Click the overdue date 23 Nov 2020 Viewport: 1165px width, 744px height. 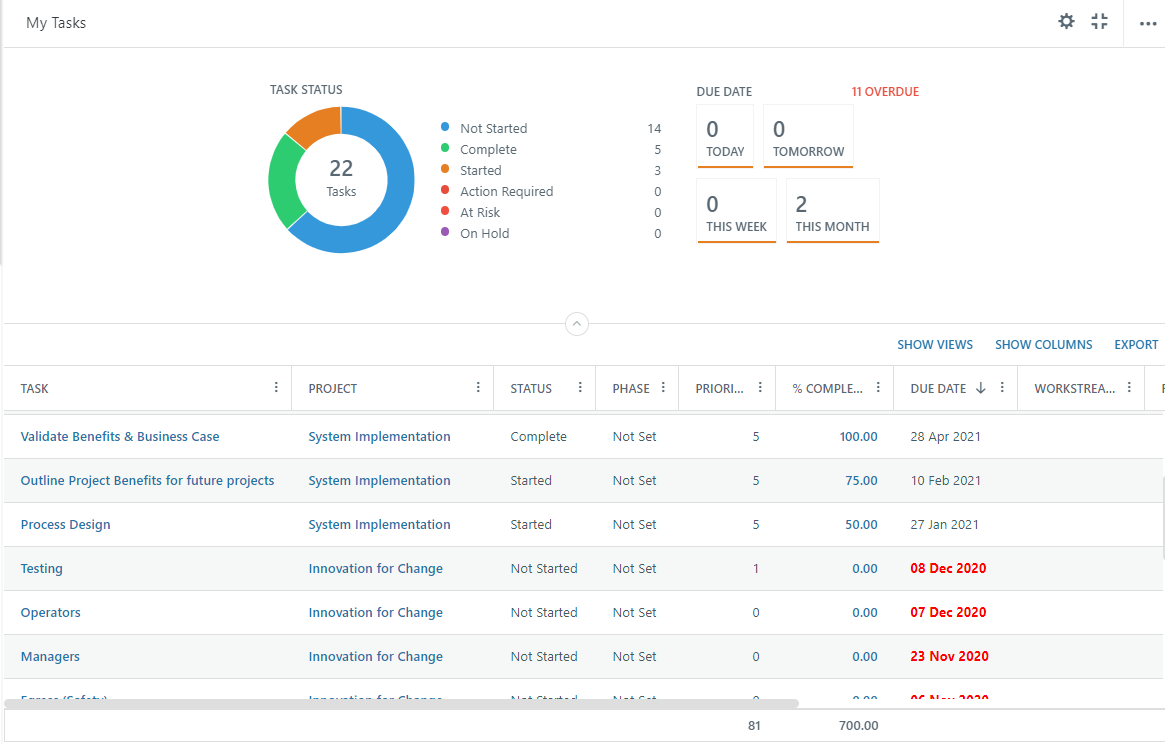[x=950, y=656]
